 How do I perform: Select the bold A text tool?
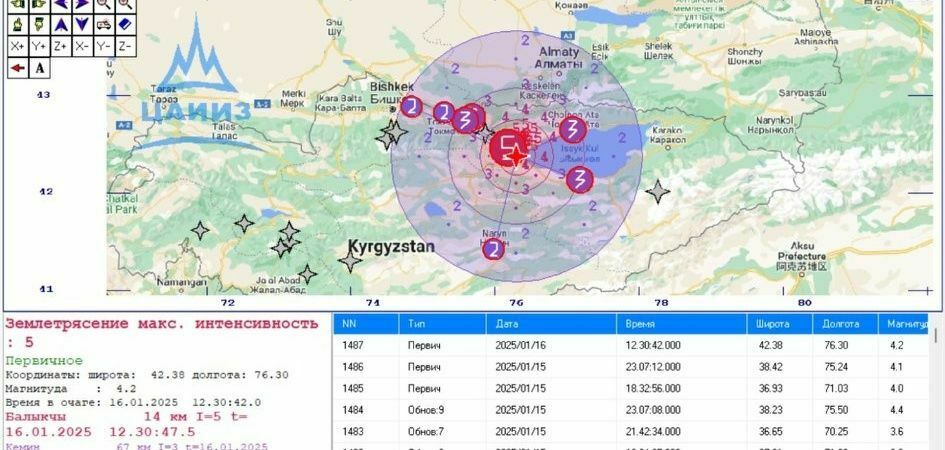(39, 68)
